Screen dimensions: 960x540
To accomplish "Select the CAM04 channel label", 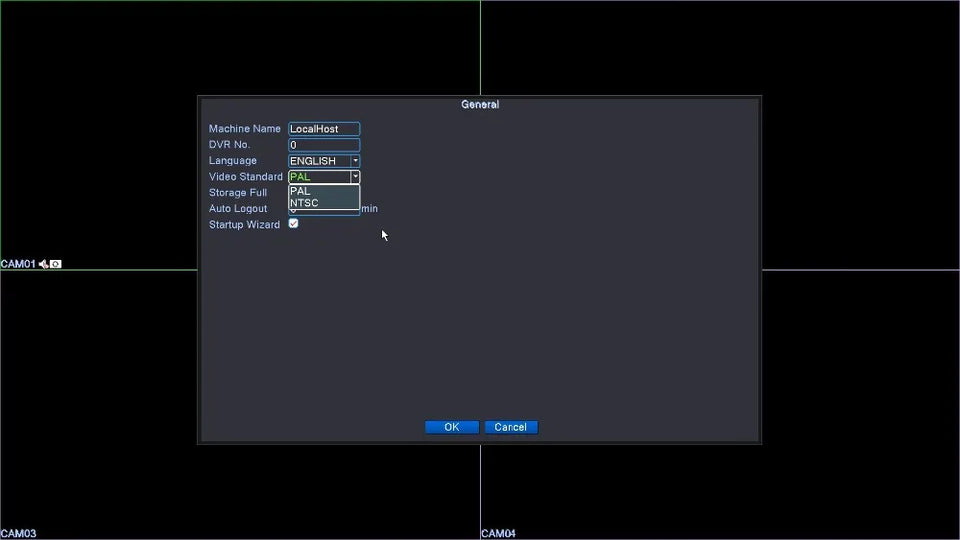I will (498, 533).
